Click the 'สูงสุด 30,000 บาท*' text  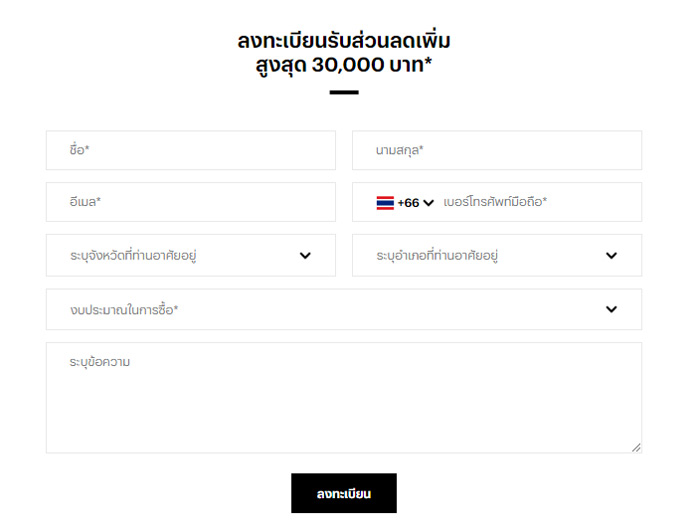click(x=343, y=67)
